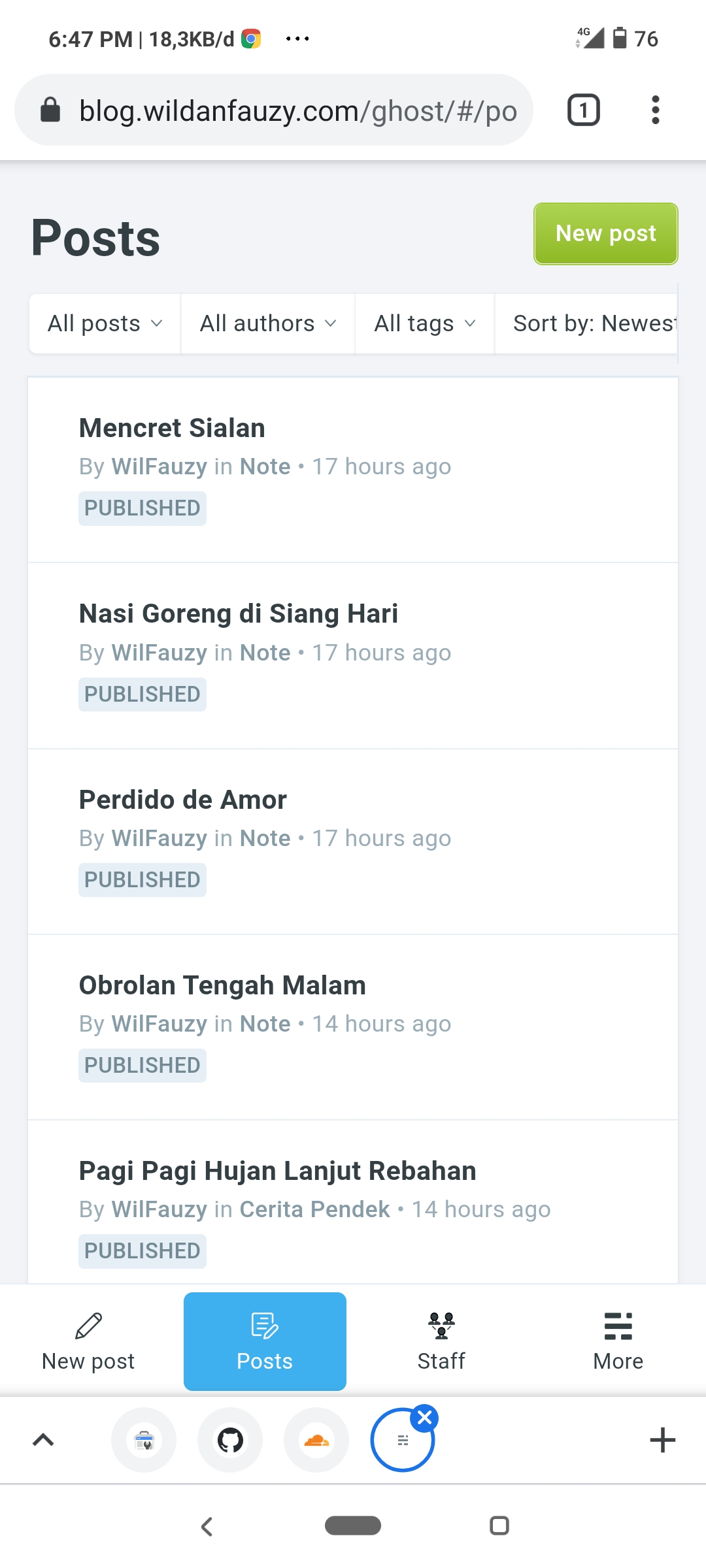Tap the address bar URL field

(x=297, y=111)
